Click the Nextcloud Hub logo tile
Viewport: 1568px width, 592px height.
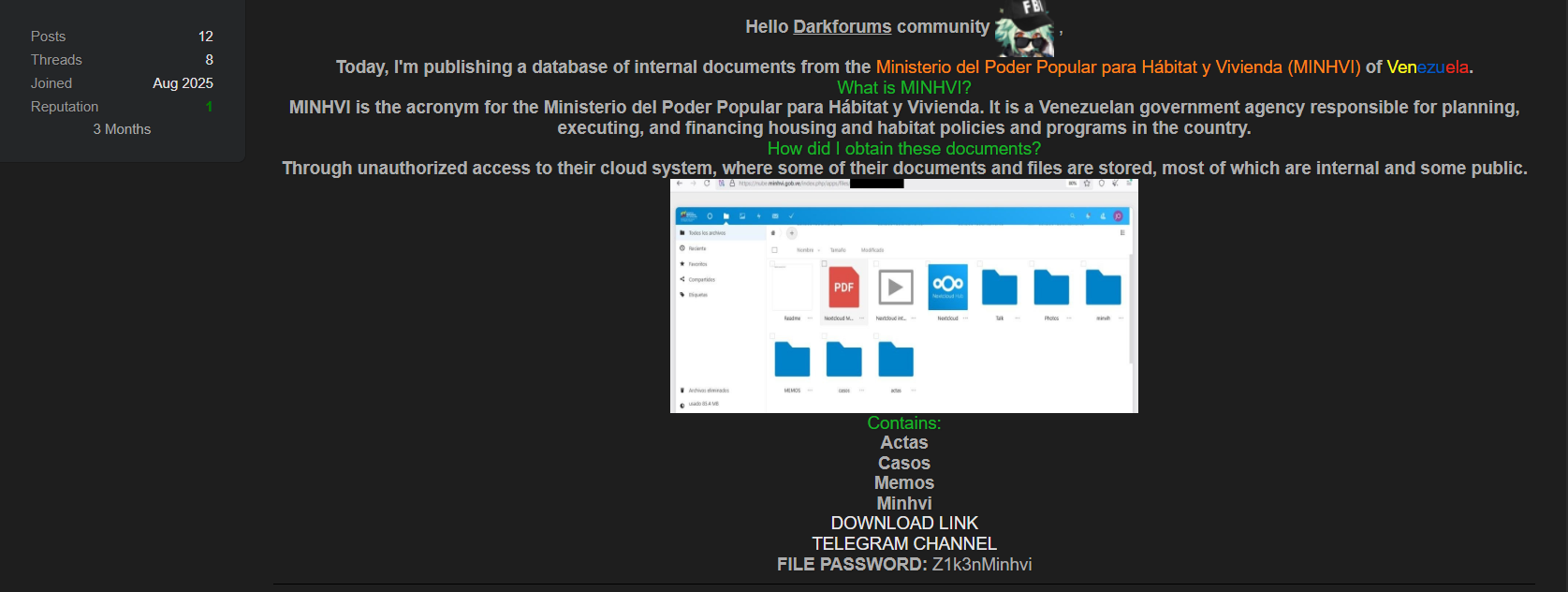click(947, 287)
